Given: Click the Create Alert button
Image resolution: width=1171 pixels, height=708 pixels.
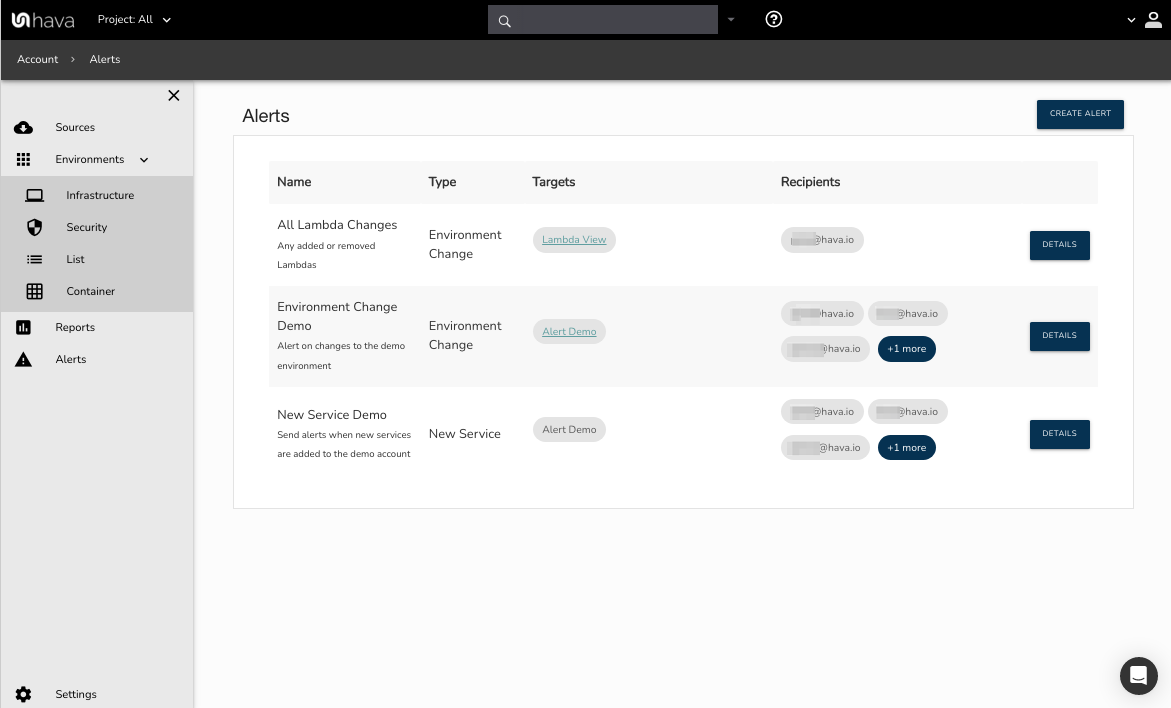Looking at the screenshot, I should (1080, 114).
